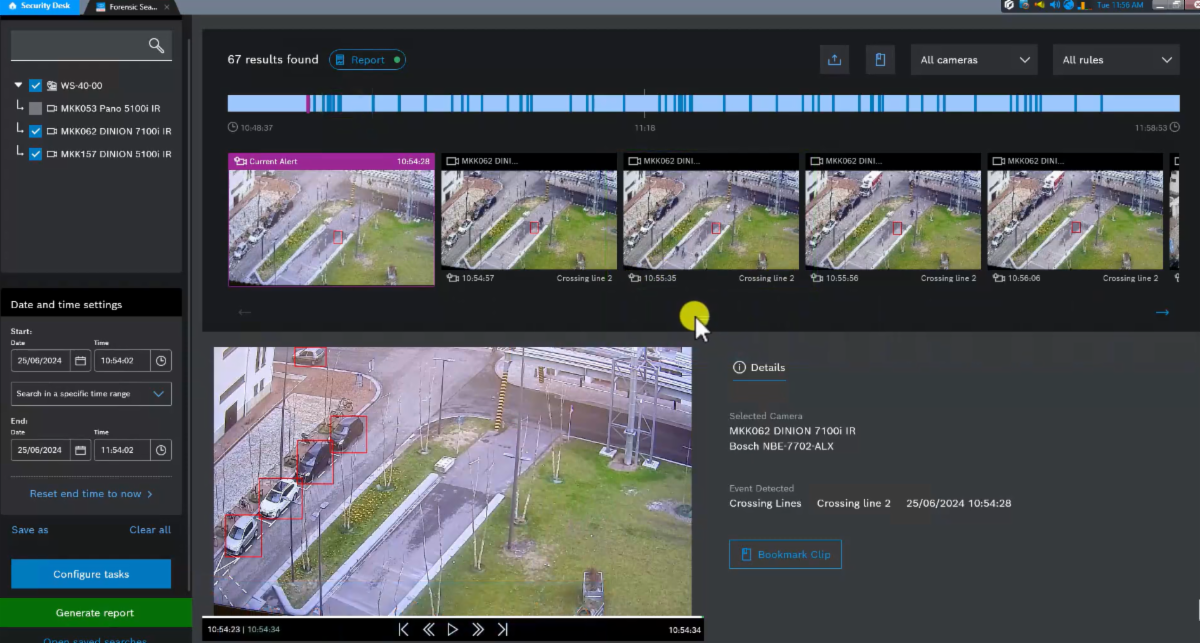Click the bookmark icon beside All cameras

[x=880, y=60]
